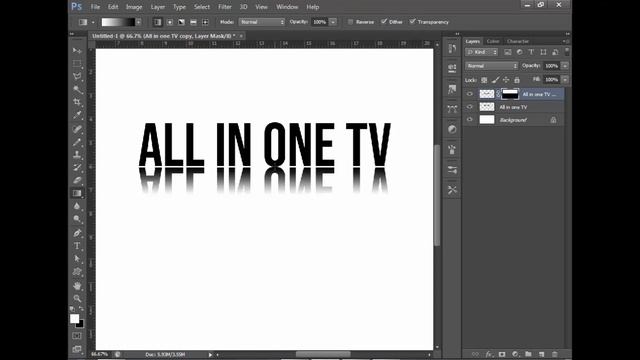Open layer blend mode dropdown
640x360 pixels.
click(x=491, y=66)
